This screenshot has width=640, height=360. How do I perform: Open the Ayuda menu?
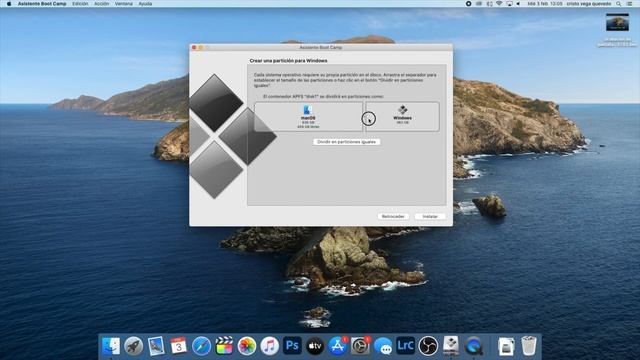(x=145, y=4)
